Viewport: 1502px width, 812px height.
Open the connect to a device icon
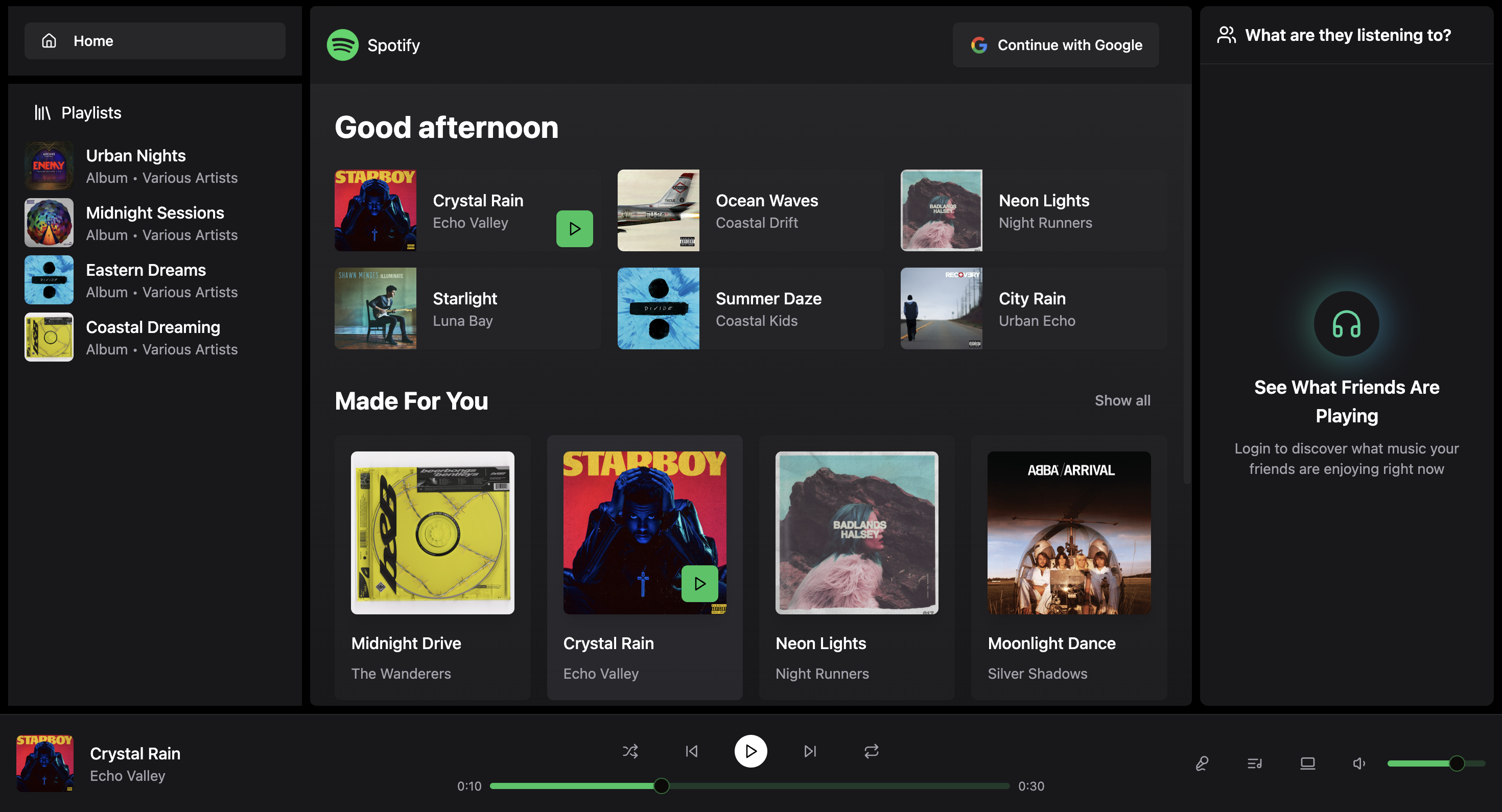click(x=1307, y=763)
